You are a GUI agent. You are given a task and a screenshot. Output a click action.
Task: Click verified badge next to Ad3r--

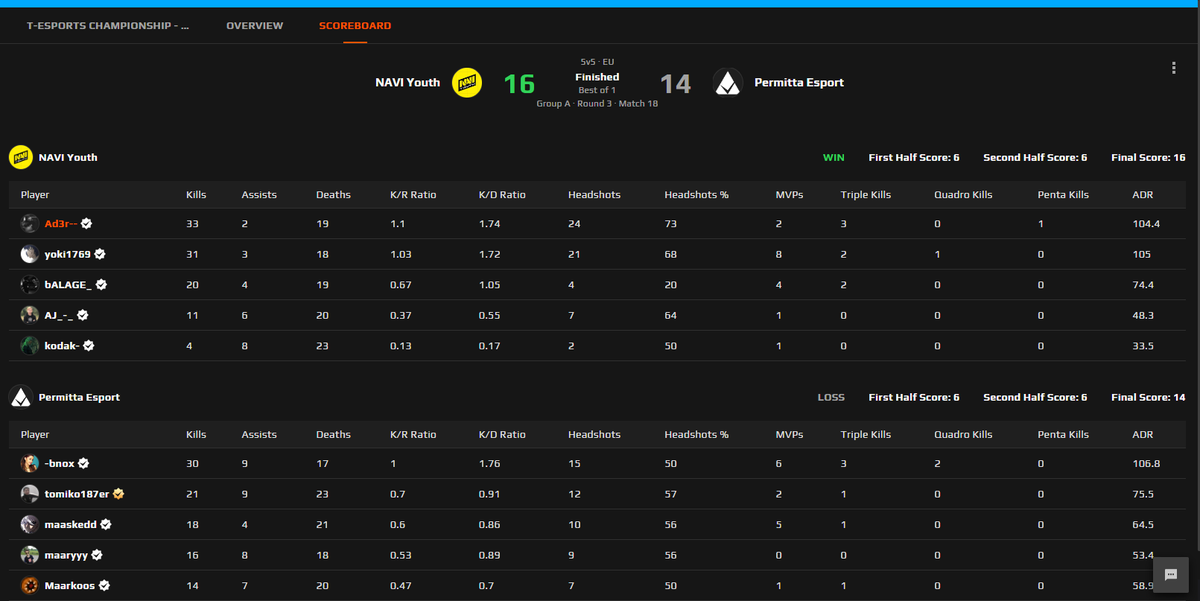(87, 224)
